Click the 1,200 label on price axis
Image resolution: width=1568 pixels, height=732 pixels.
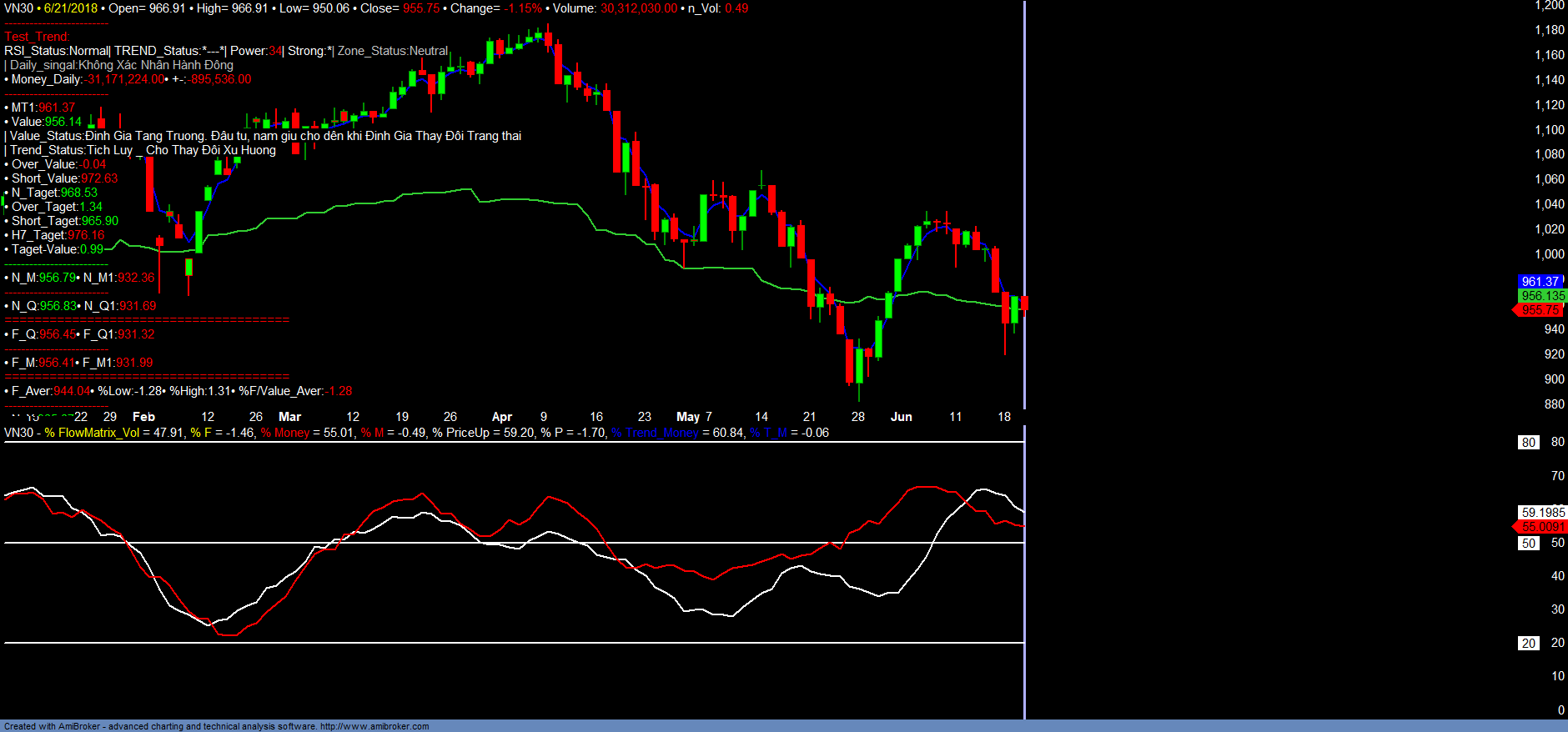click(1549, 6)
